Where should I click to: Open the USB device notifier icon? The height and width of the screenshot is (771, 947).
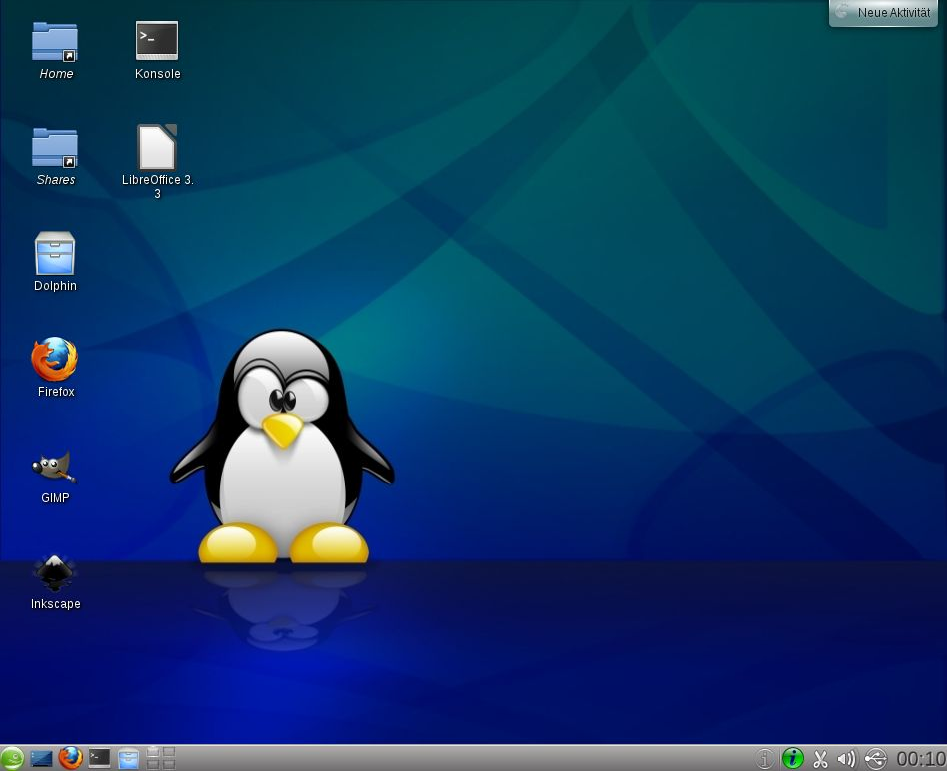[x=876, y=759]
